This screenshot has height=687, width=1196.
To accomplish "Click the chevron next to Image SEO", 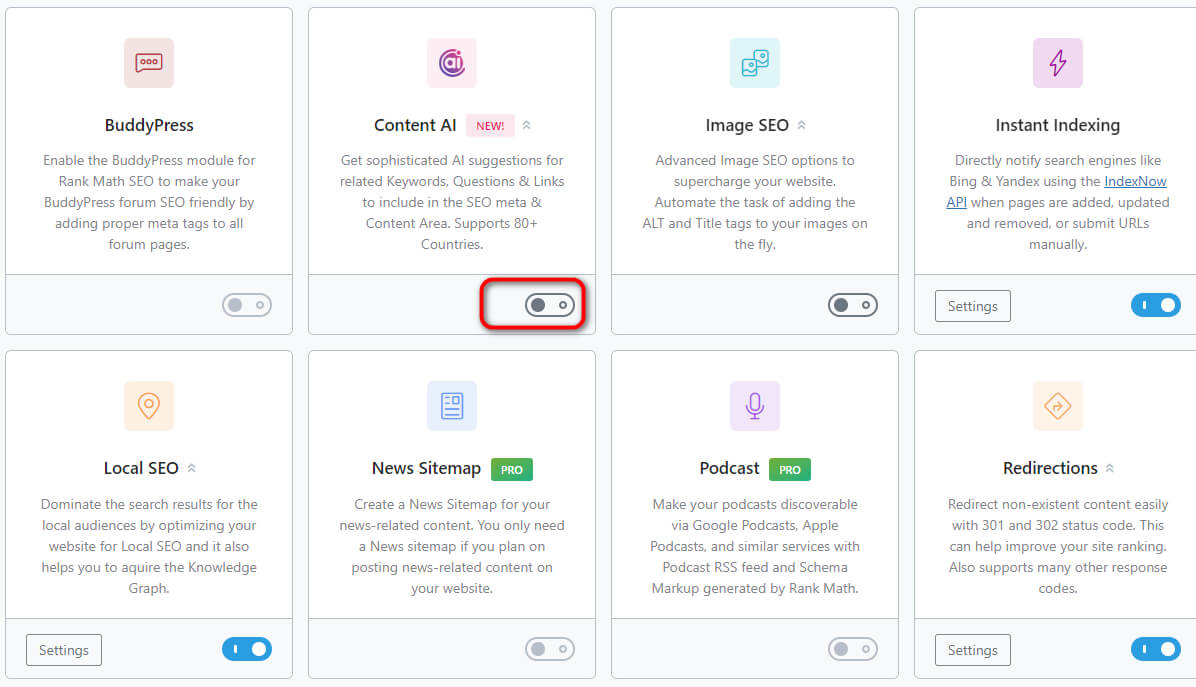I will click(x=801, y=126).
